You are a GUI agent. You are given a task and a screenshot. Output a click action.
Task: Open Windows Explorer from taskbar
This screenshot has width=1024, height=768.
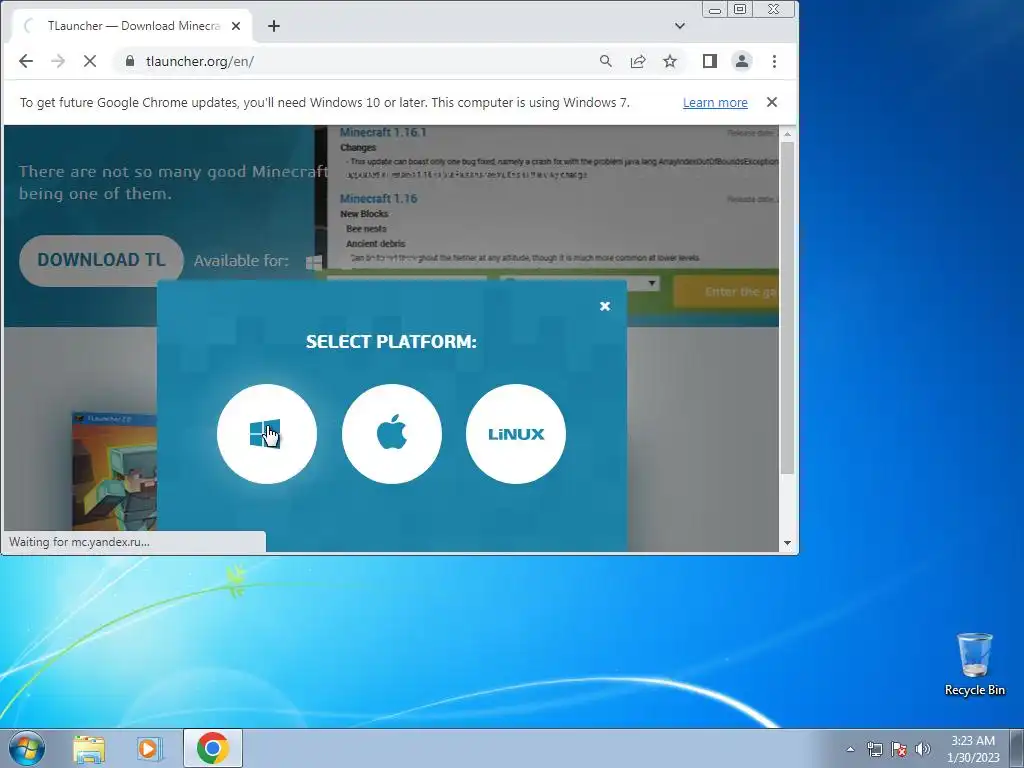coord(89,748)
